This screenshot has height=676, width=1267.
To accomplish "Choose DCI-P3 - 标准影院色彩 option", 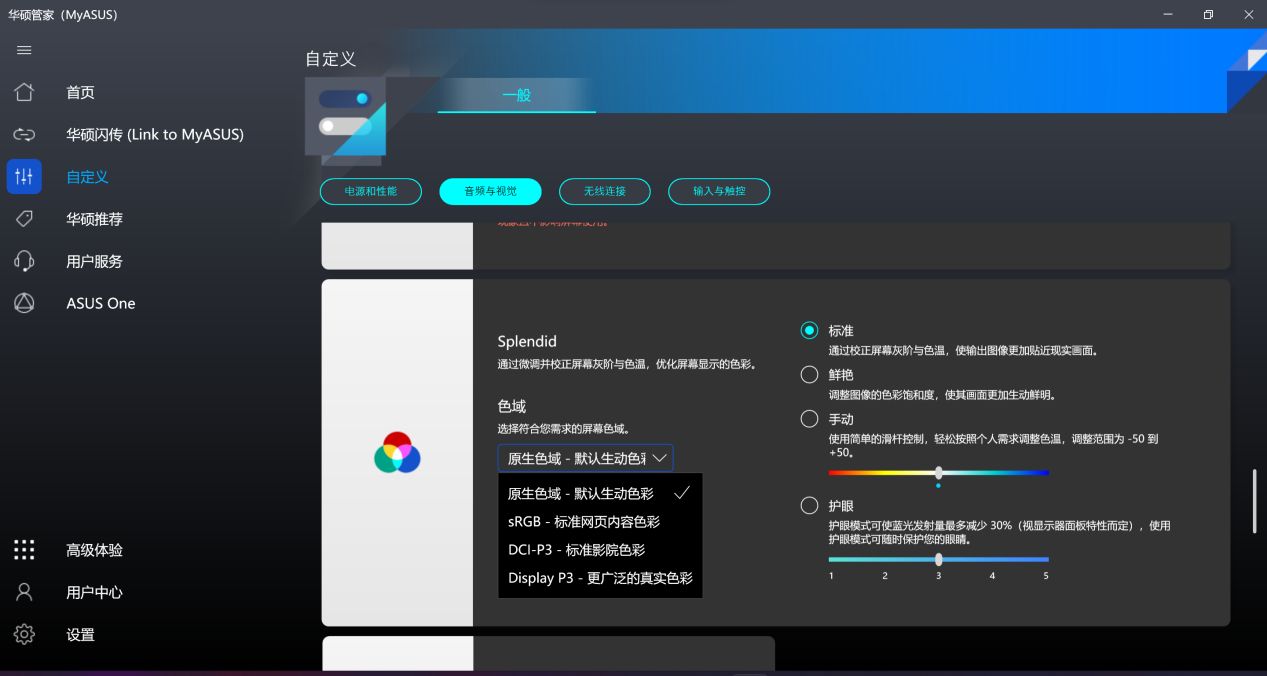I will [x=600, y=549].
